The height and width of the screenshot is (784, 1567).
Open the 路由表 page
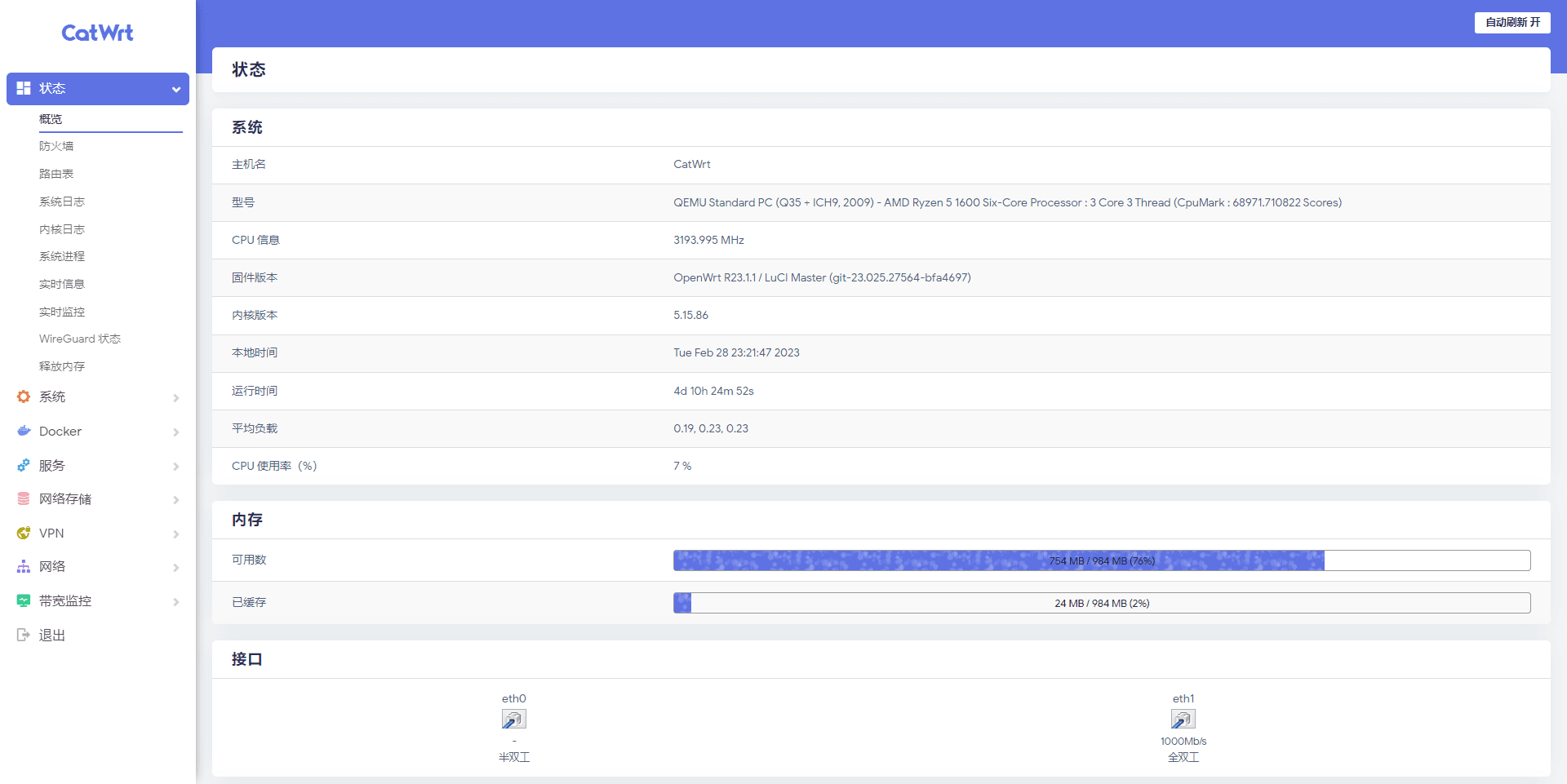click(x=56, y=174)
